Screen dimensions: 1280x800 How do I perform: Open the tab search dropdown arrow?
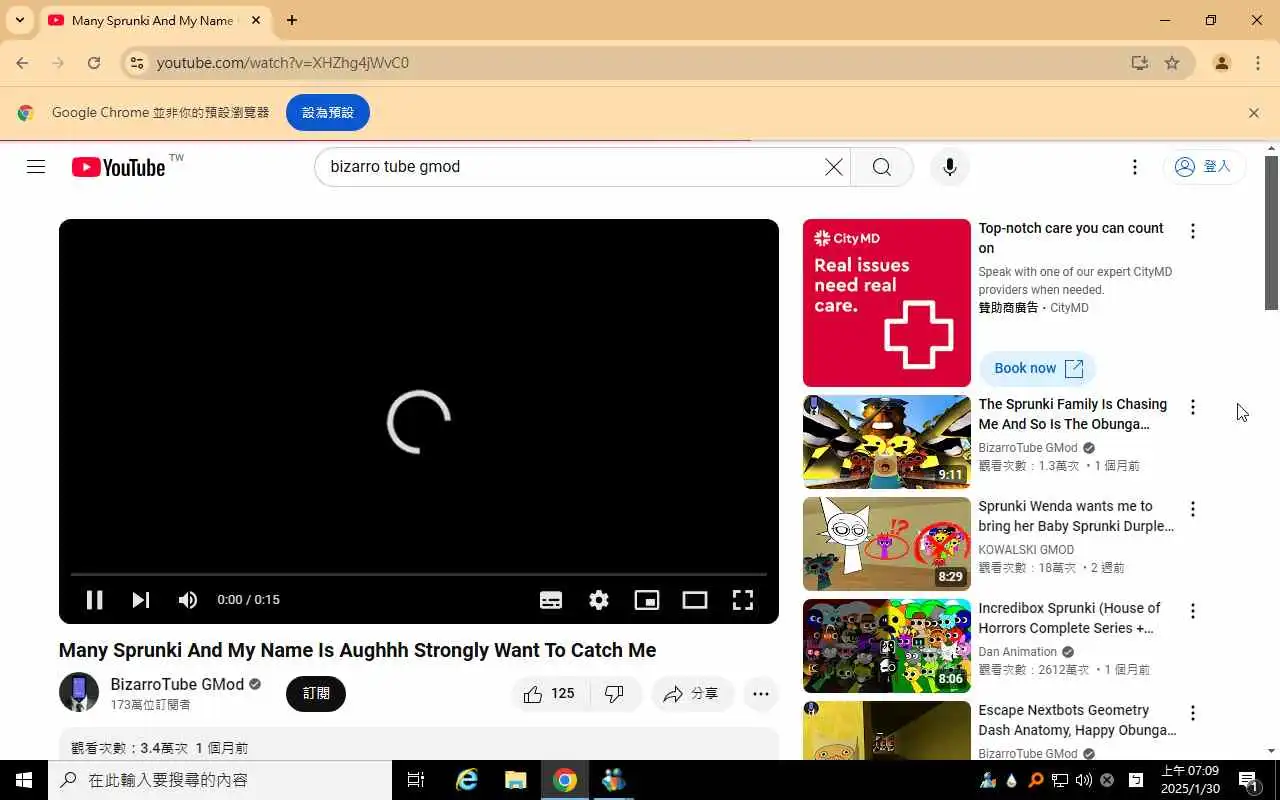click(19, 20)
